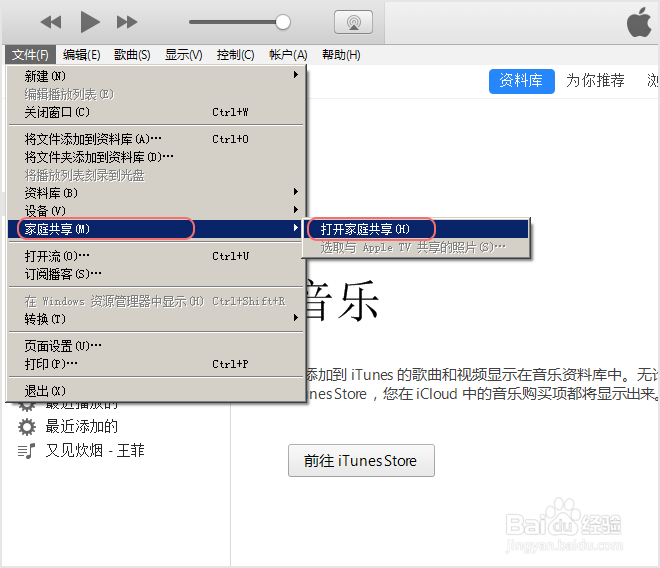Screen dimensions: 660x568
Task: Click submenu arrow on 家庭共享(M) row
Action: coord(296,228)
